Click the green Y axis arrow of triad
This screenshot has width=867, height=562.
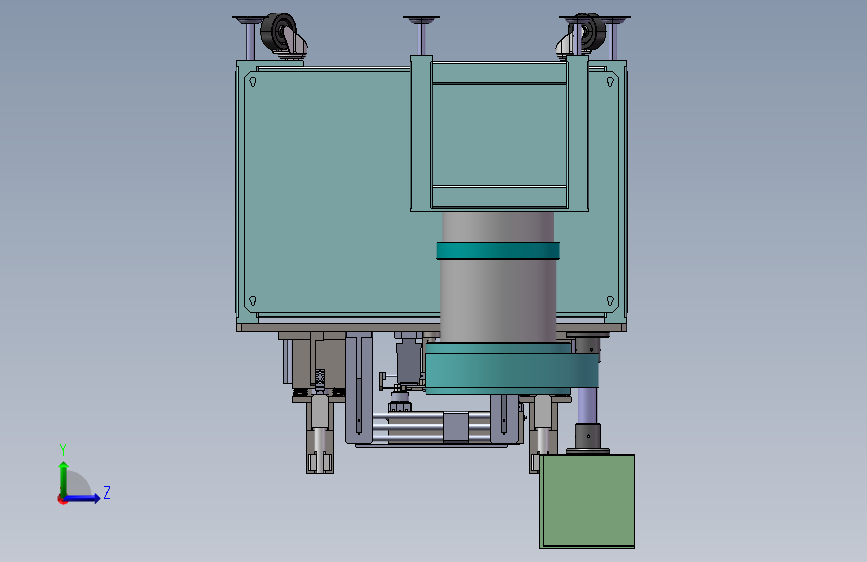click(64, 478)
